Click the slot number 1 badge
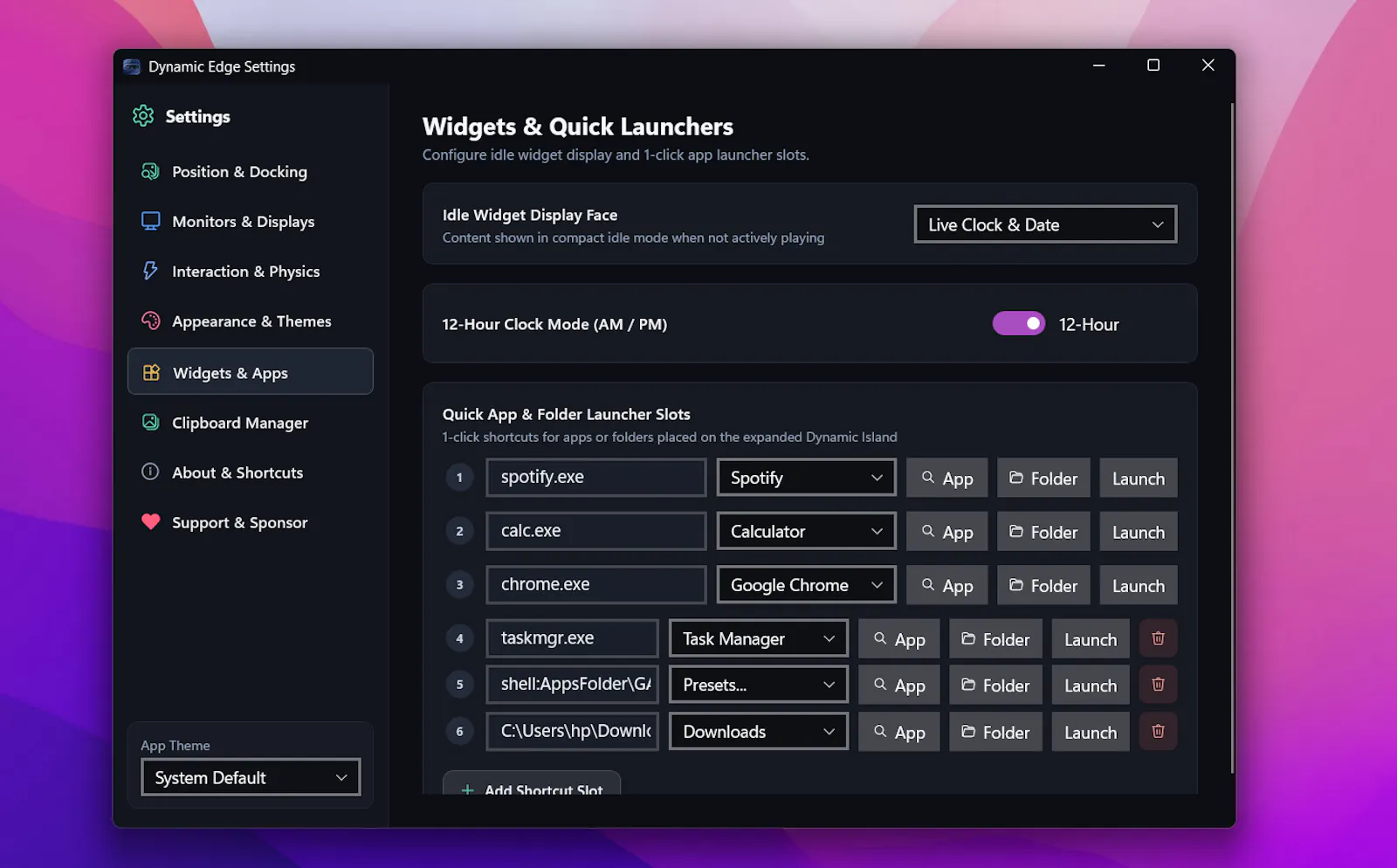The width and height of the screenshot is (1397, 868). (x=459, y=477)
